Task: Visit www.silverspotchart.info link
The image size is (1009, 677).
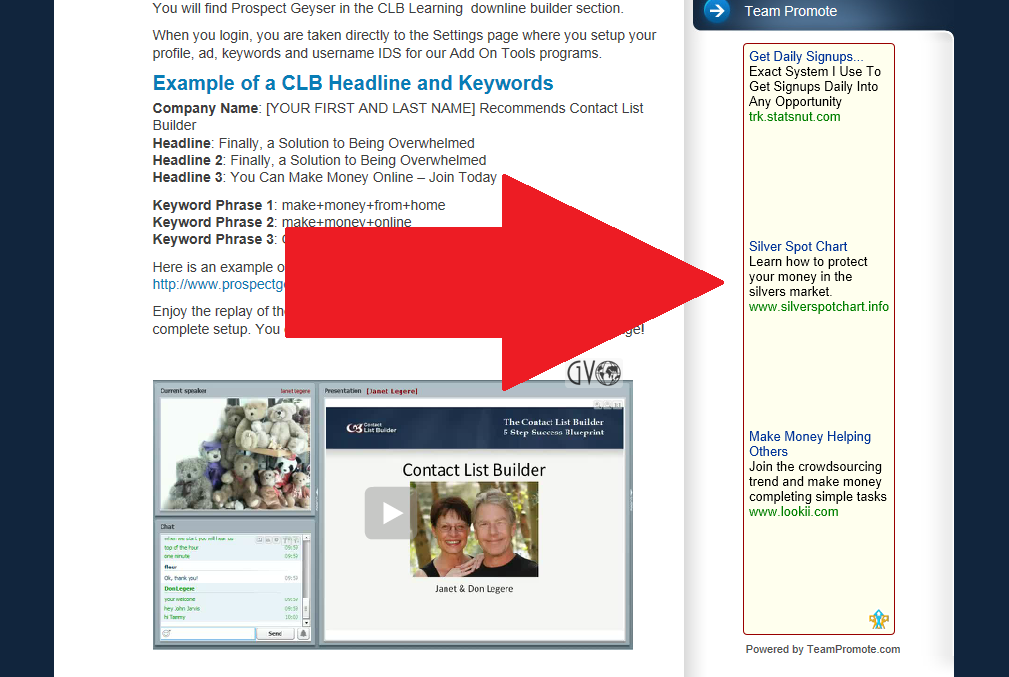Action: (819, 307)
